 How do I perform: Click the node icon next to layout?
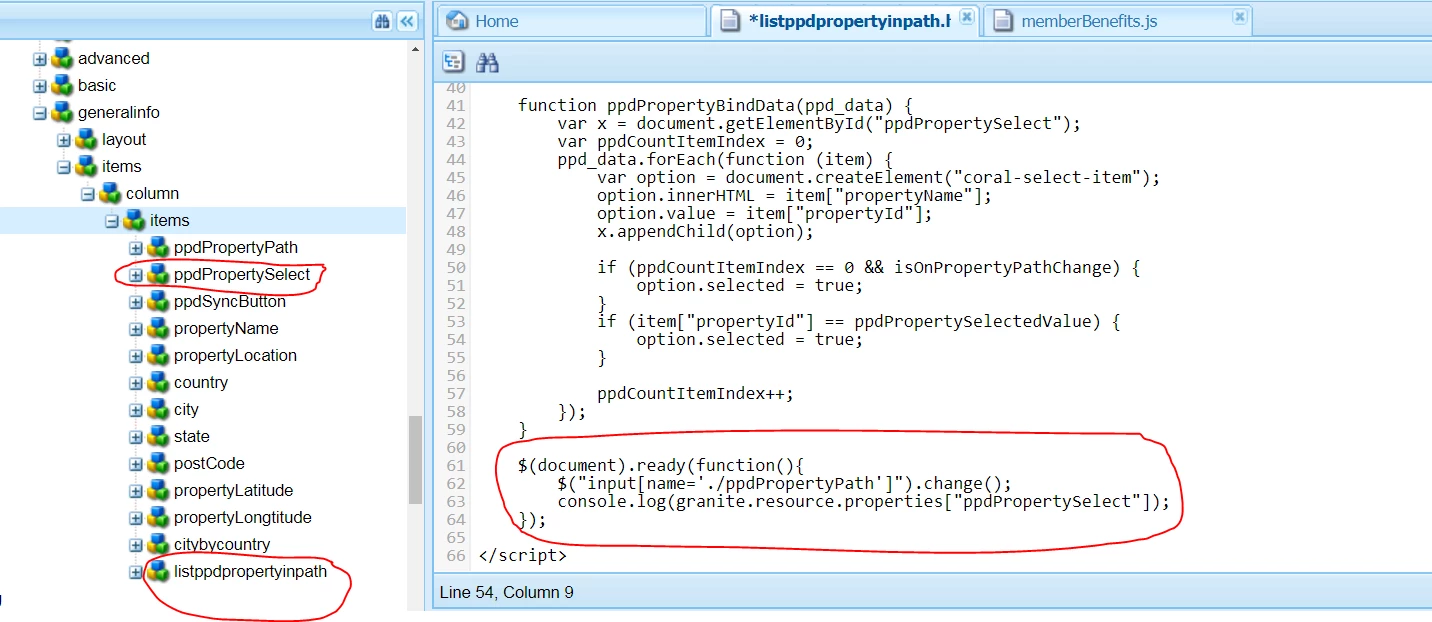click(x=87, y=139)
